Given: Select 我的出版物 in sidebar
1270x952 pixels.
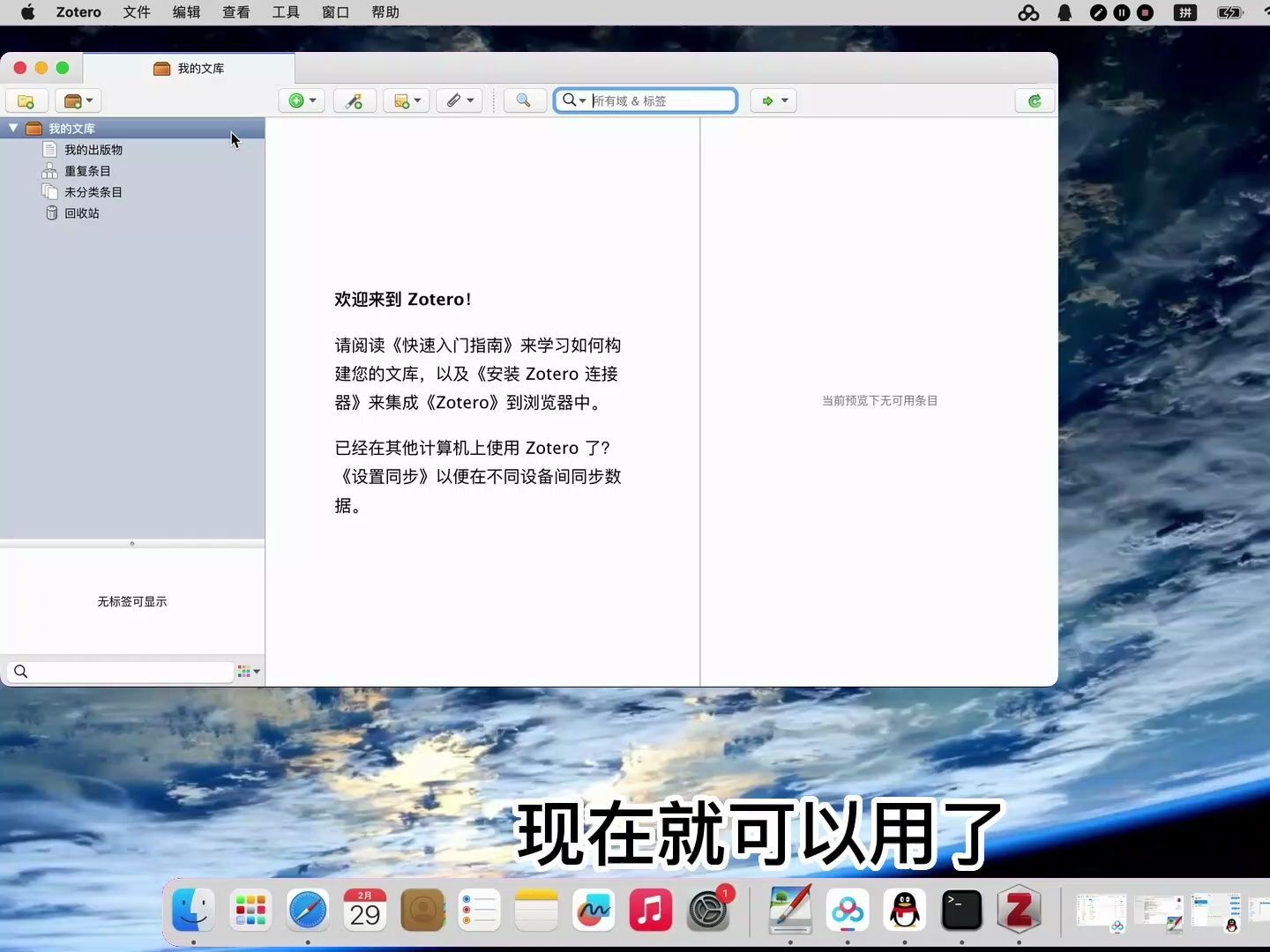Looking at the screenshot, I should tap(93, 150).
